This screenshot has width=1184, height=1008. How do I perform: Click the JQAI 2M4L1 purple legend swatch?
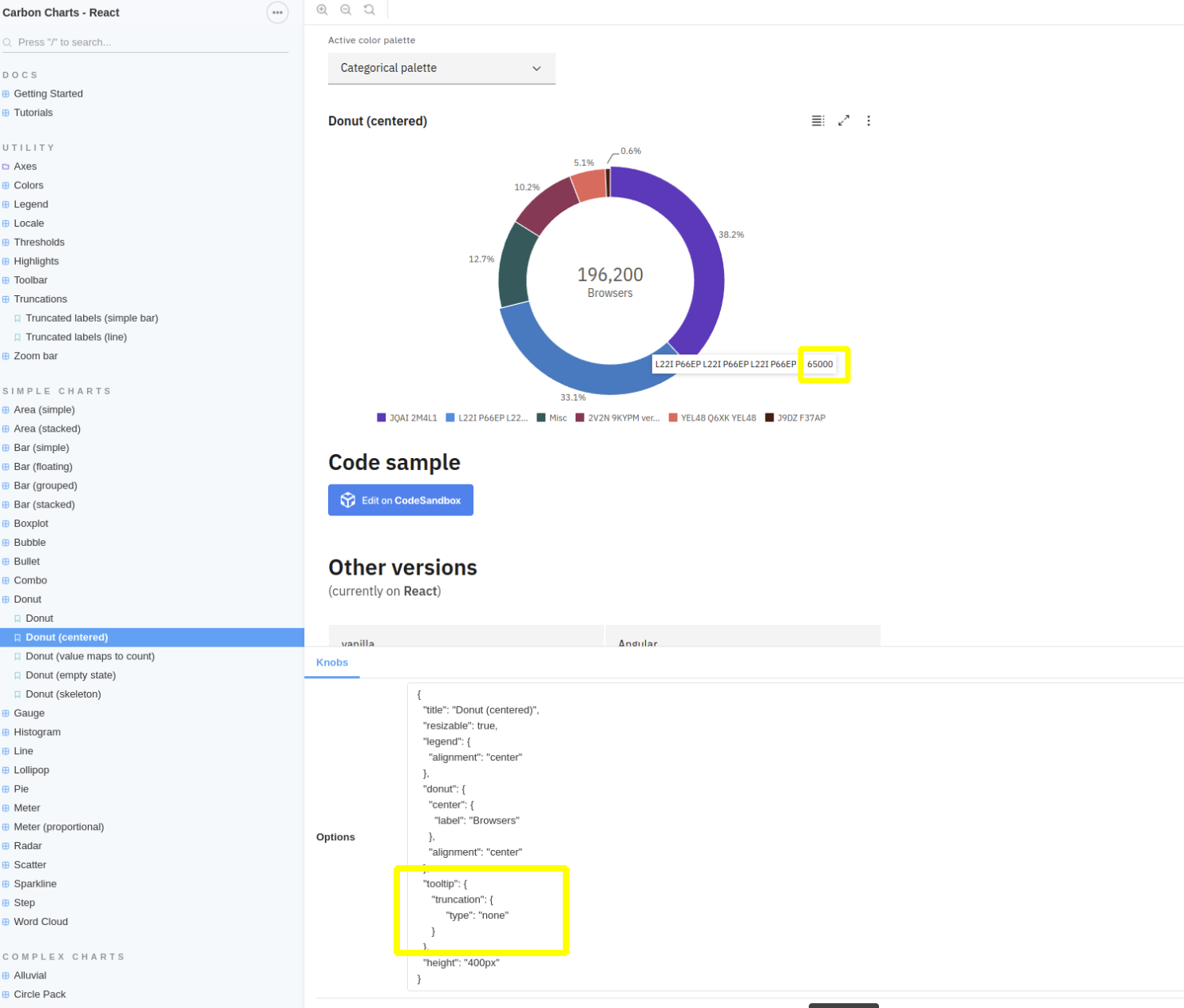(x=381, y=417)
